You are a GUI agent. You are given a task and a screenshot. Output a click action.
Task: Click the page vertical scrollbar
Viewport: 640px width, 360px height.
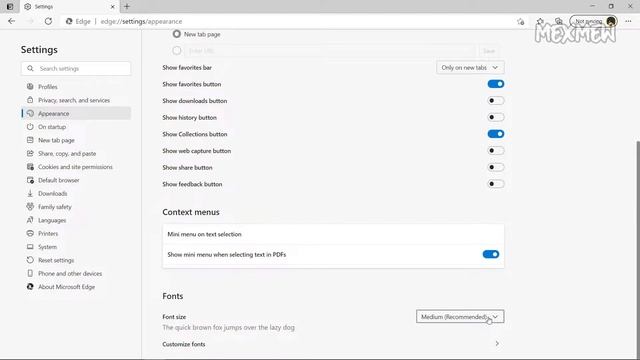(637, 249)
